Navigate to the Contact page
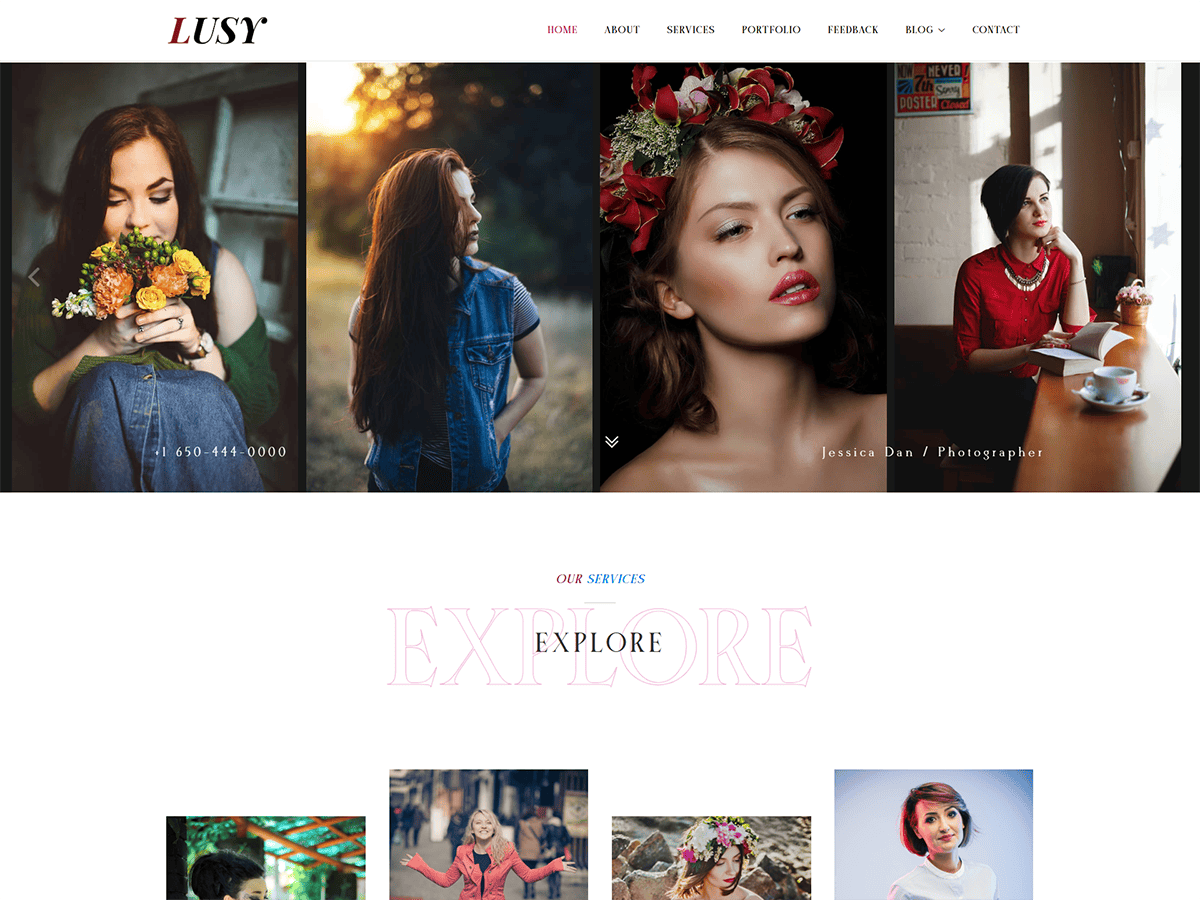1200x900 pixels. pos(996,30)
